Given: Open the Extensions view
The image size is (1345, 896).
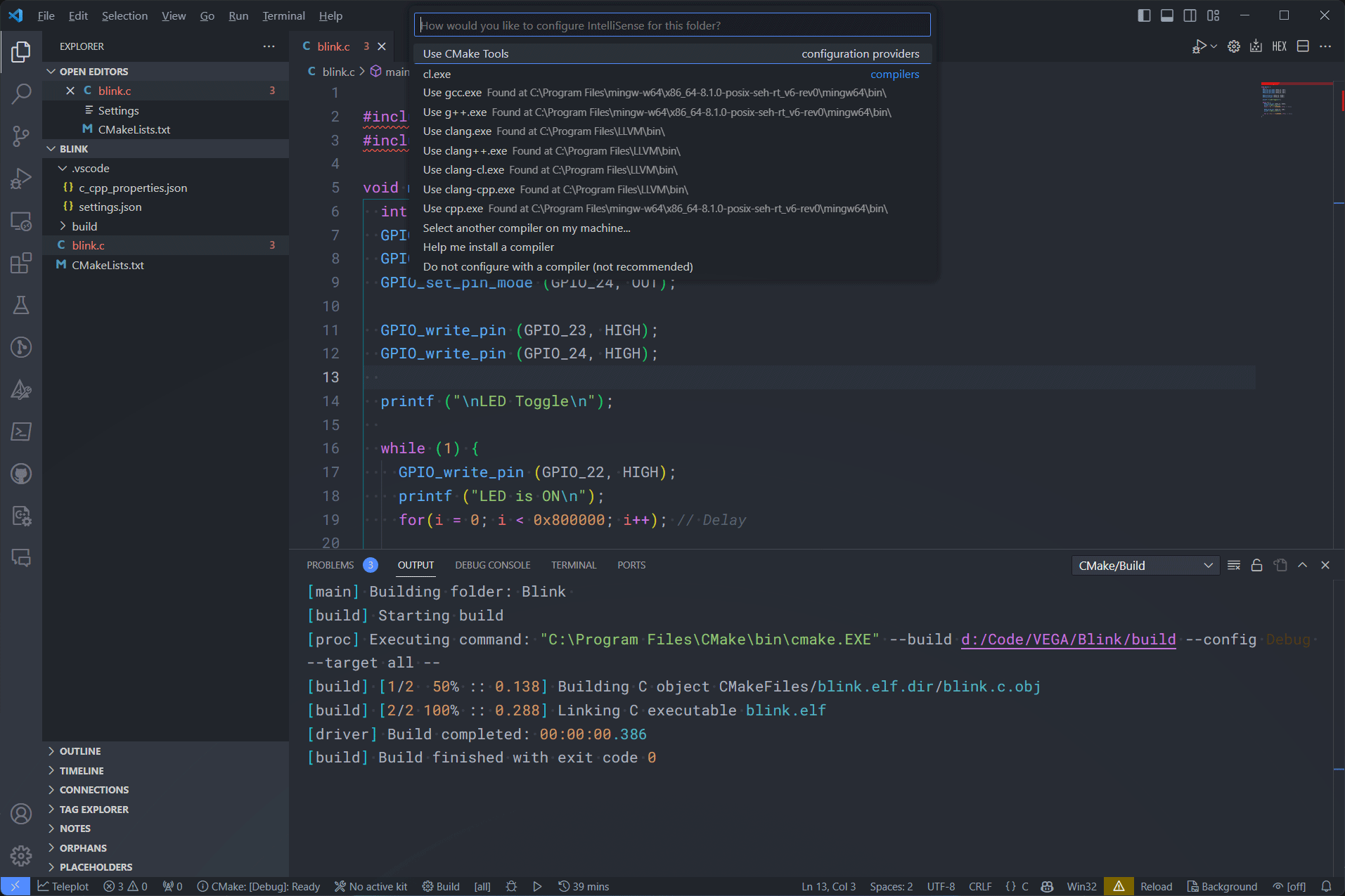Looking at the screenshot, I should (x=21, y=264).
